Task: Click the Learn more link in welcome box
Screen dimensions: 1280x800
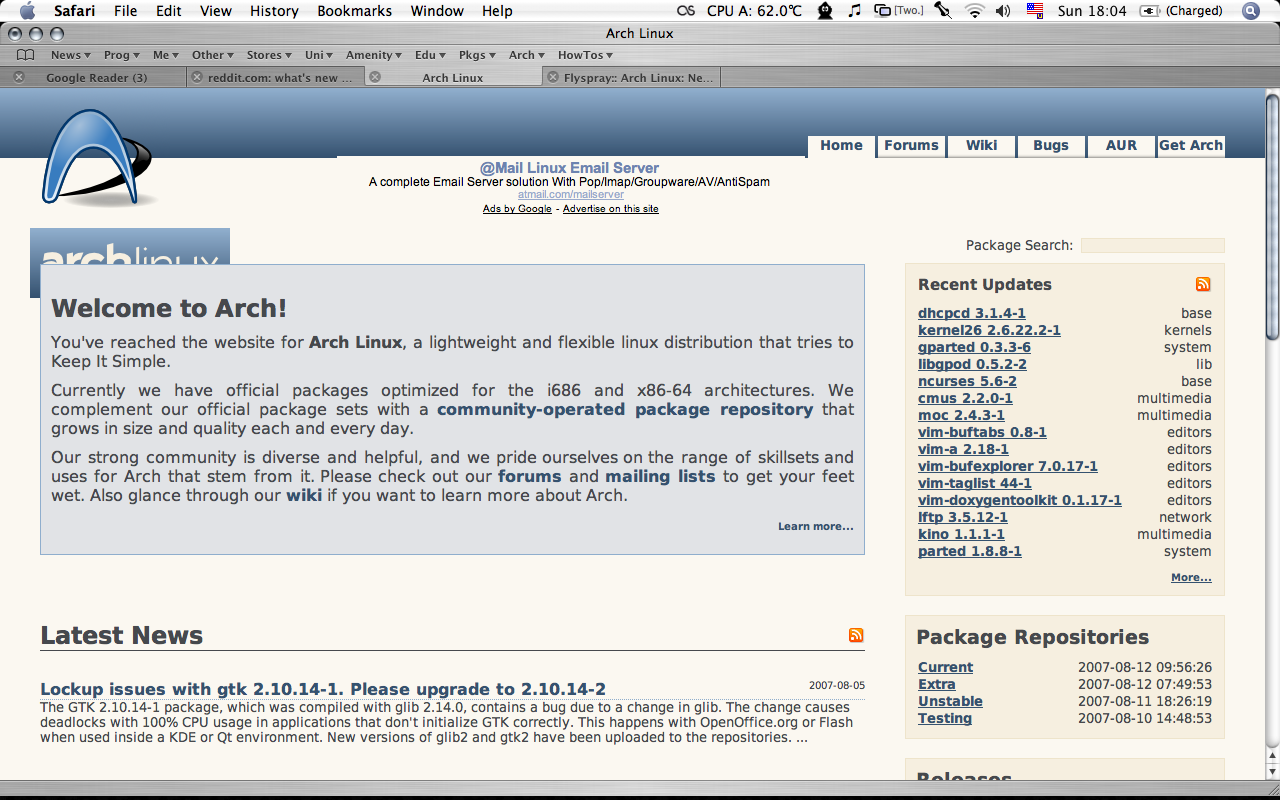Action: [815, 526]
